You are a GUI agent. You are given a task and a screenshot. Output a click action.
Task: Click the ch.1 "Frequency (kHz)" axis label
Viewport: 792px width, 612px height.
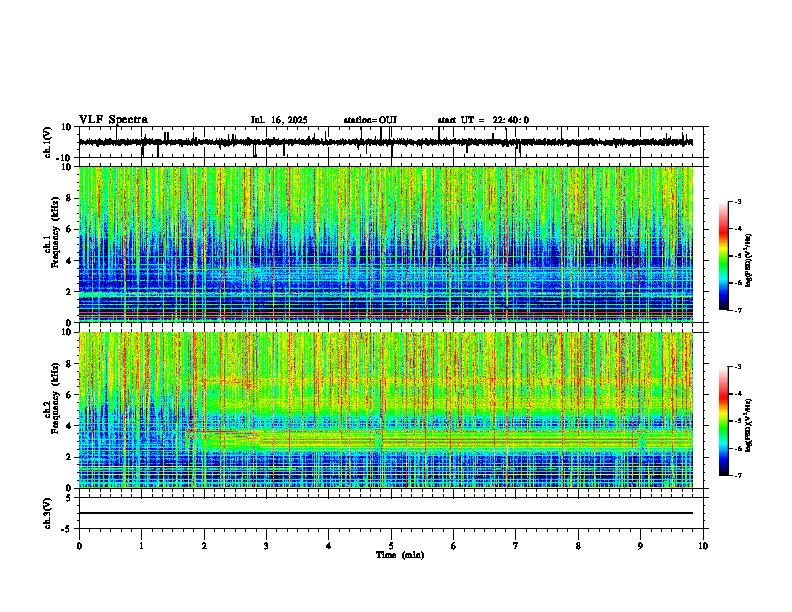(x=55, y=233)
